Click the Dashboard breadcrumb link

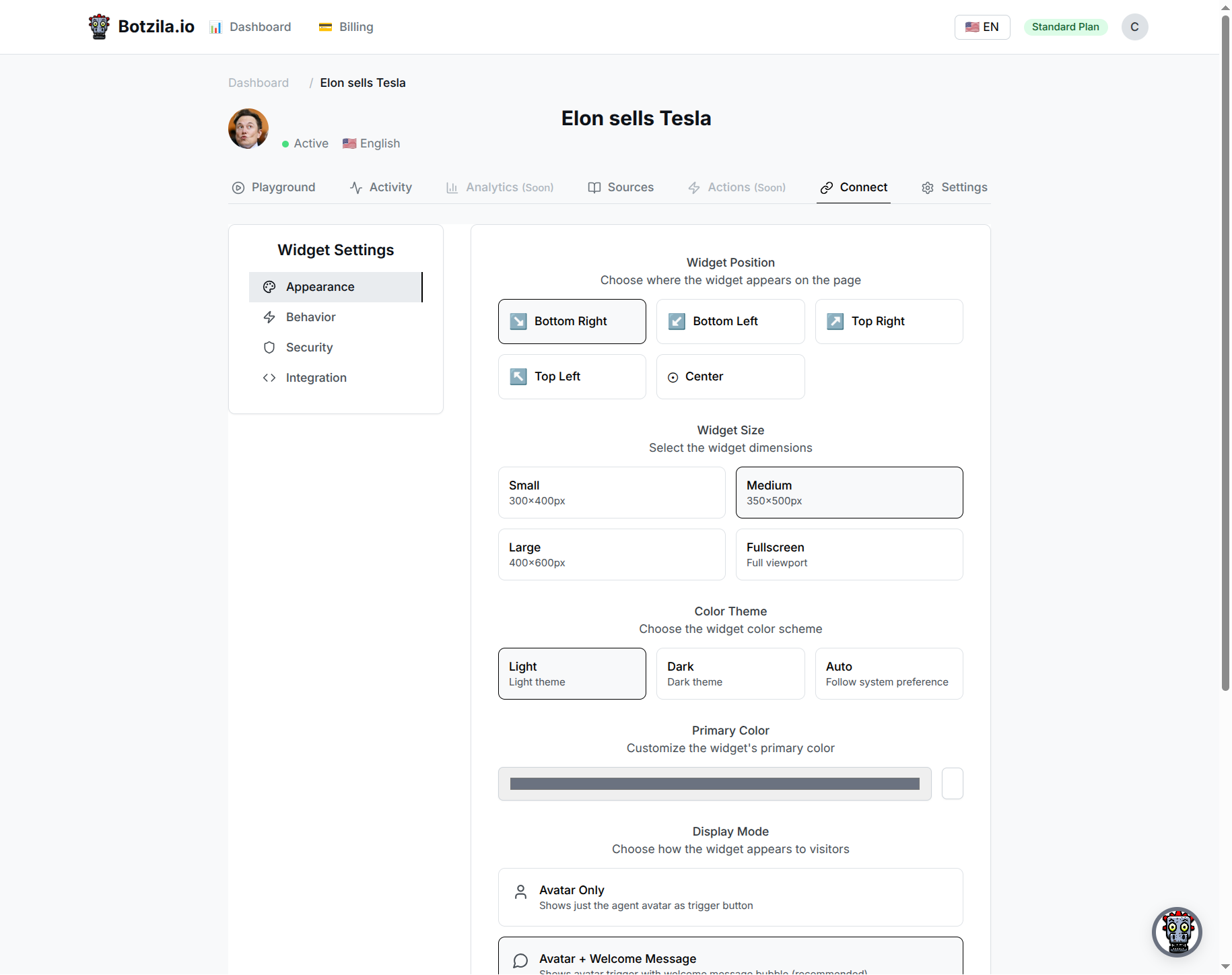pos(259,83)
